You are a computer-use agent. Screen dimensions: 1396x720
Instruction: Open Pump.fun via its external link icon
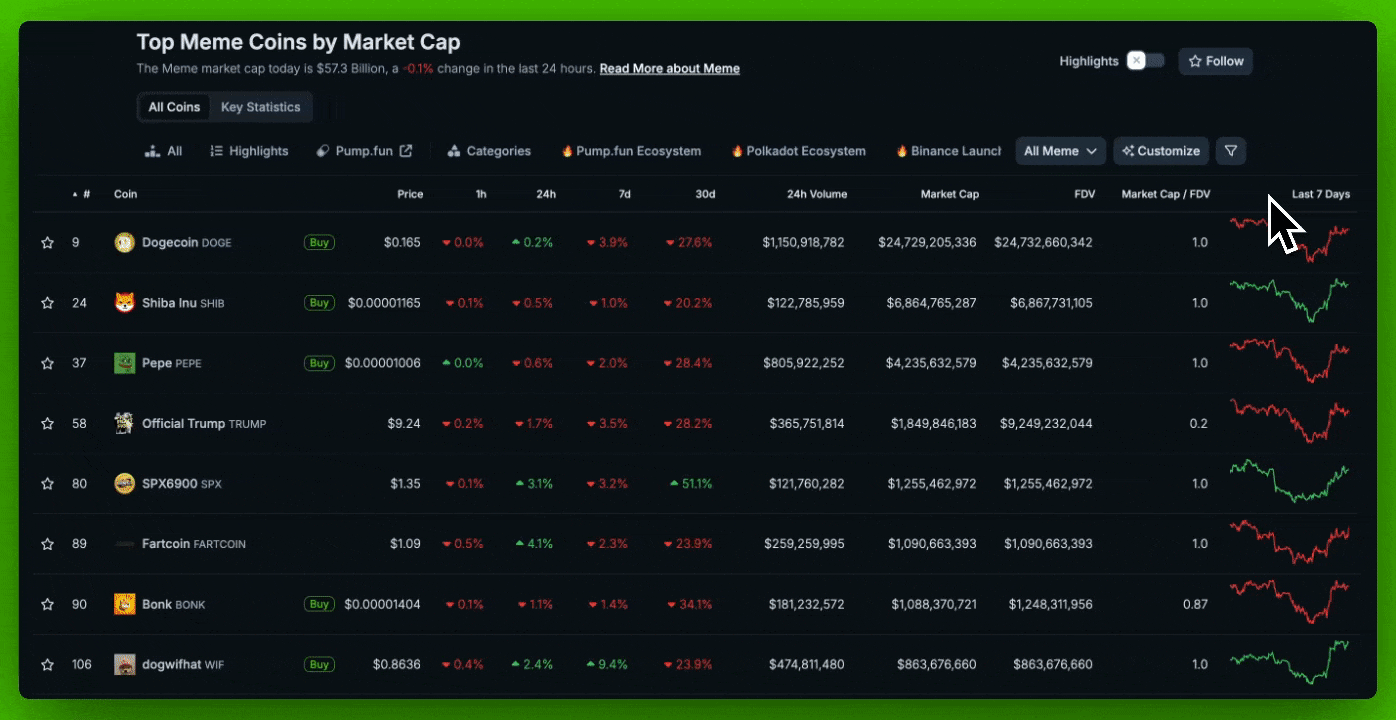point(404,150)
